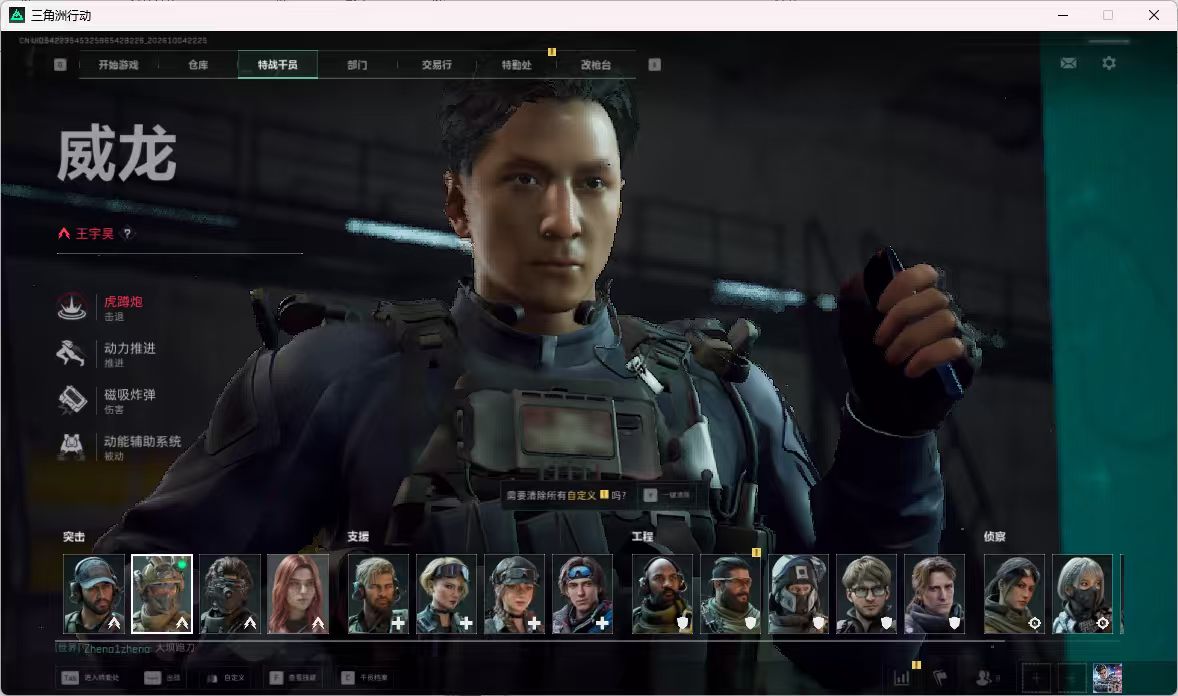The height and width of the screenshot is (696, 1178).
Task: Open the player avatar in bottom corner
Action: click(x=1107, y=678)
